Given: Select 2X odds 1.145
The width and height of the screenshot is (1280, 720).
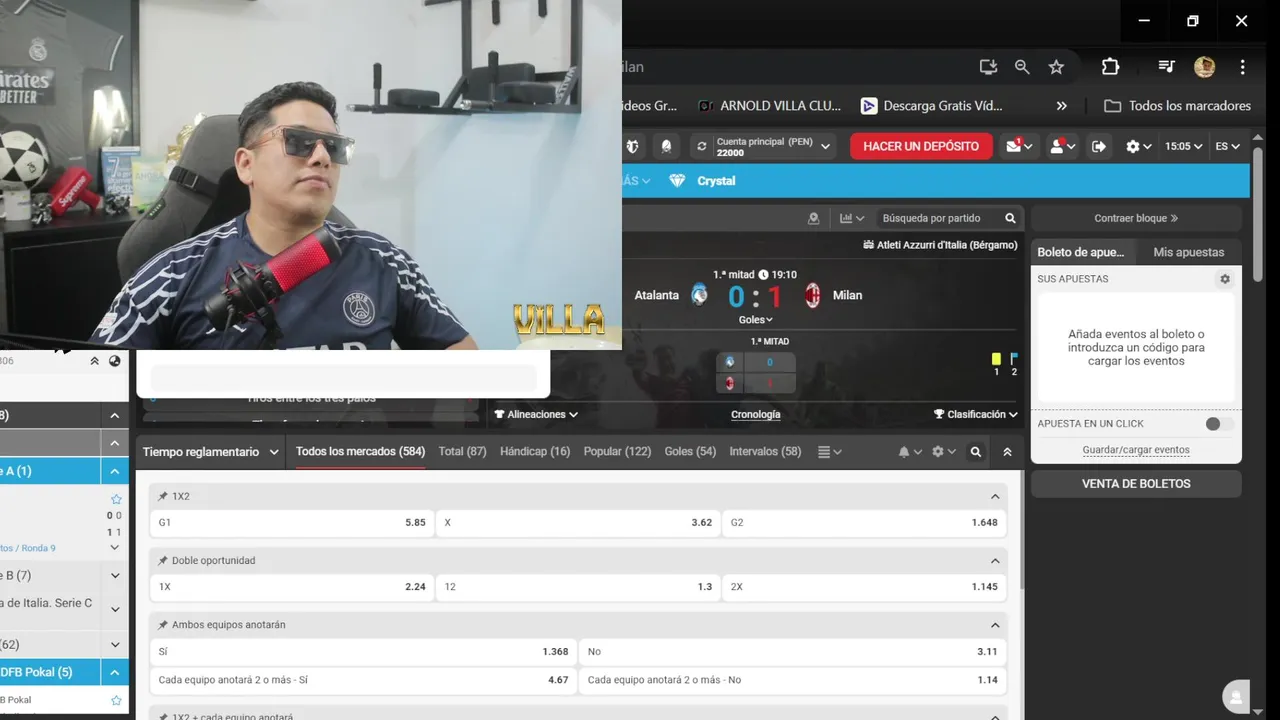Looking at the screenshot, I should pyautogui.click(x=864, y=587).
